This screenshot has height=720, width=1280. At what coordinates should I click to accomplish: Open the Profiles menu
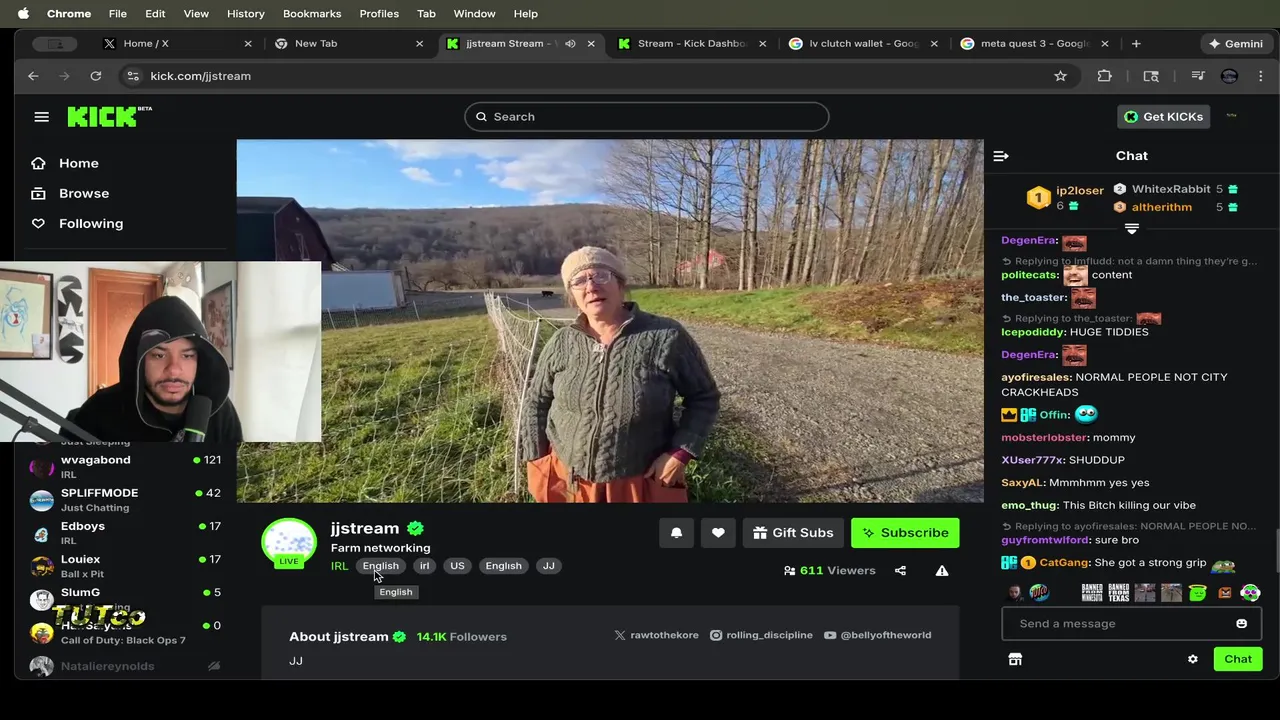pos(379,13)
